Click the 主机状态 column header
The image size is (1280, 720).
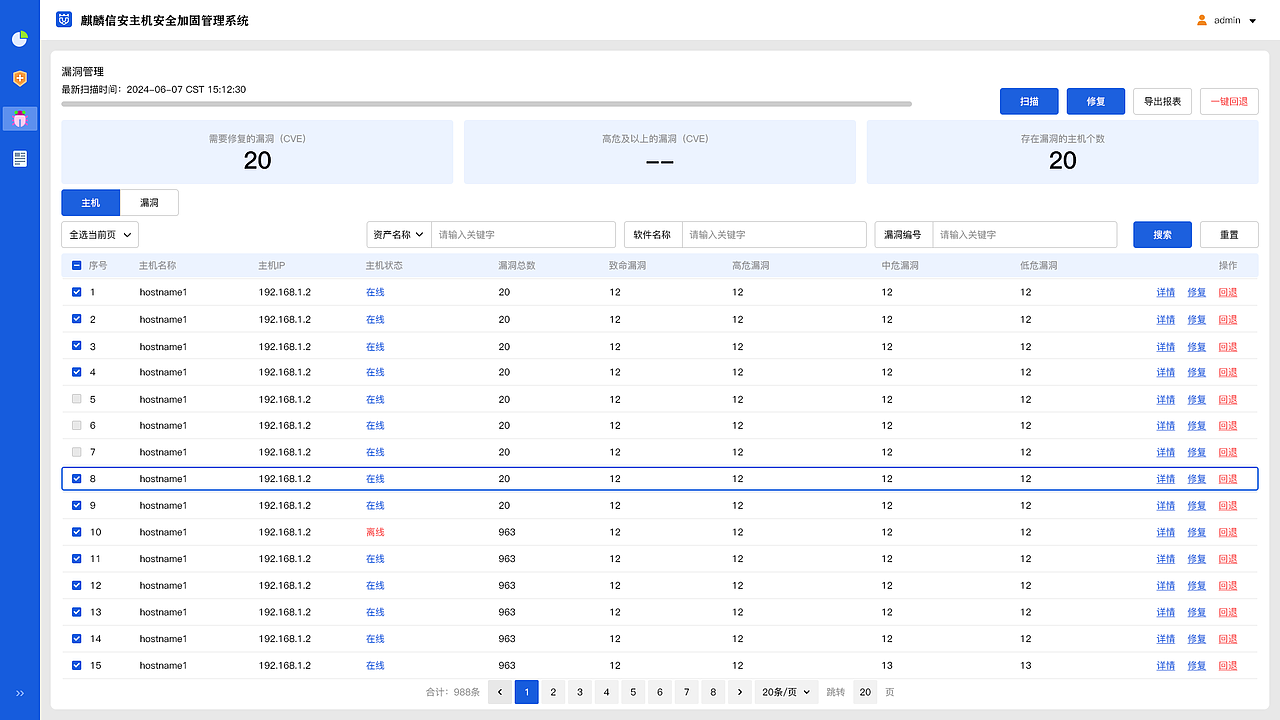(x=384, y=266)
